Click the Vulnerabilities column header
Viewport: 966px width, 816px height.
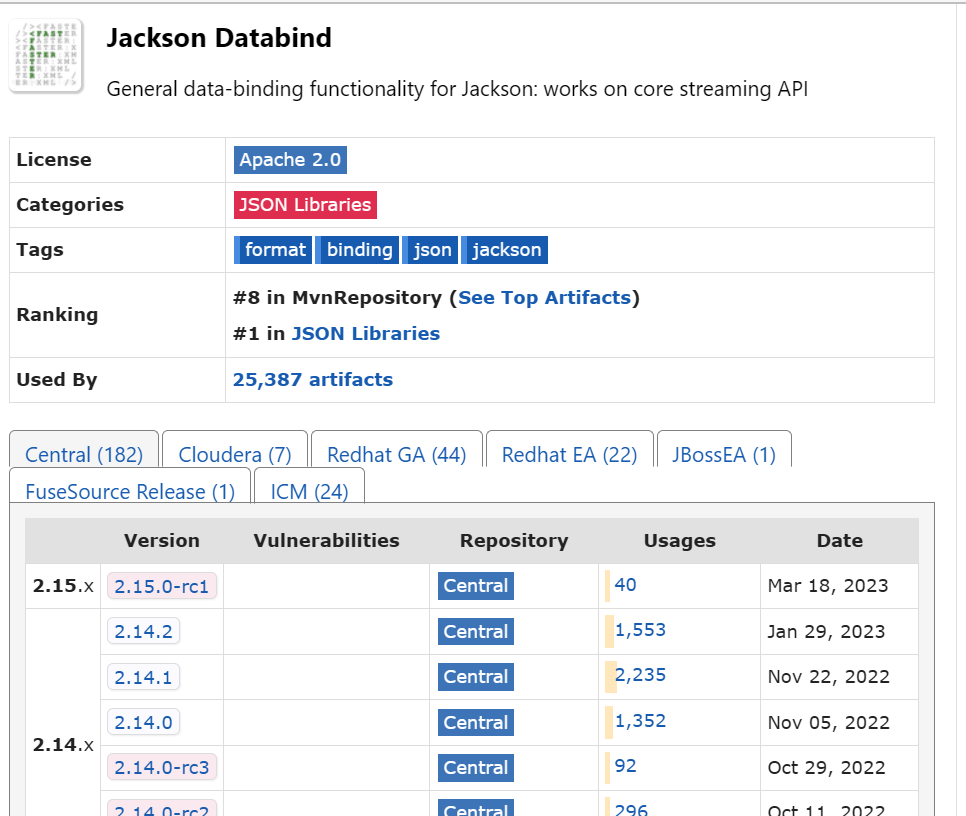pos(327,541)
